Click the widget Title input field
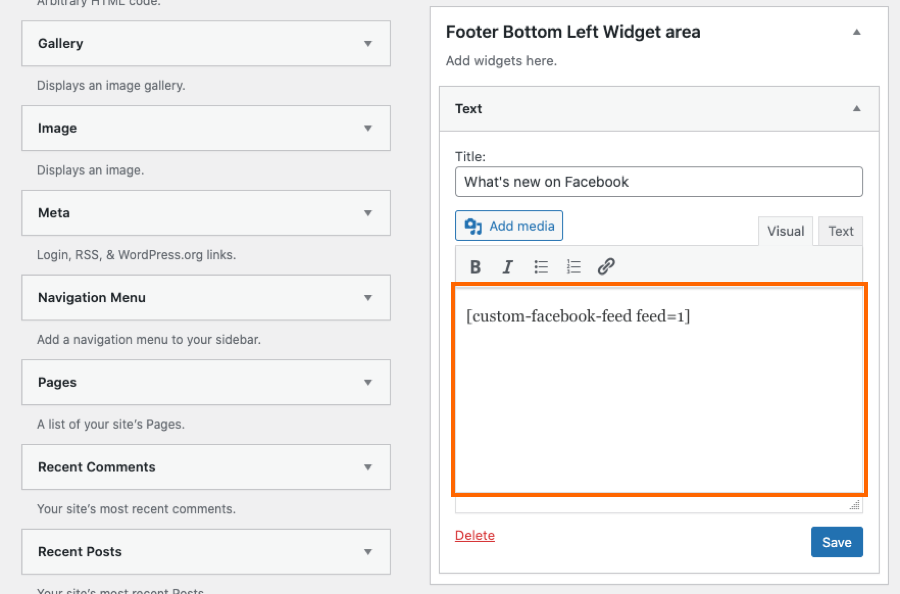 659,182
